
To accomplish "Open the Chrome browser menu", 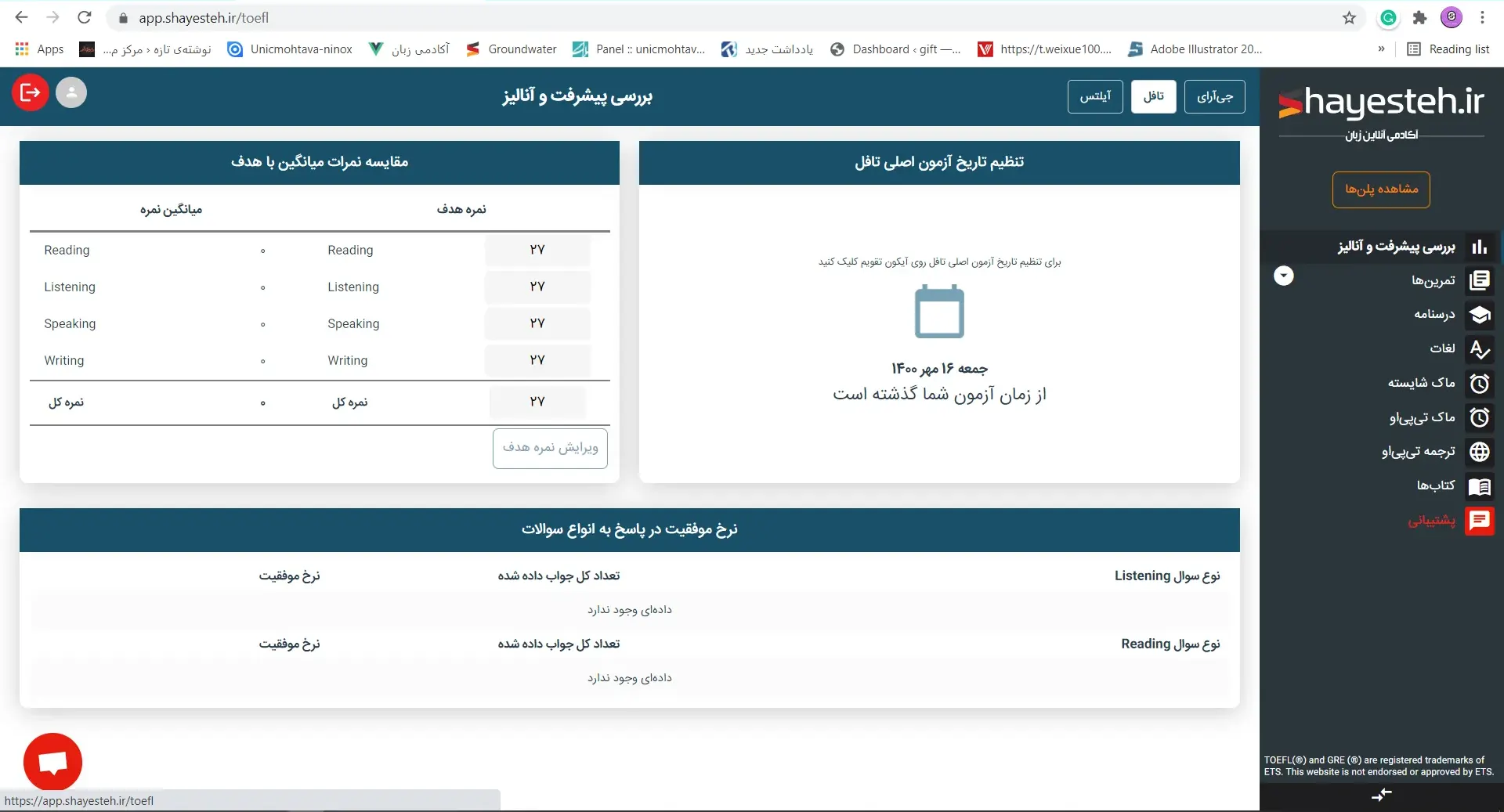I will point(1483,17).
